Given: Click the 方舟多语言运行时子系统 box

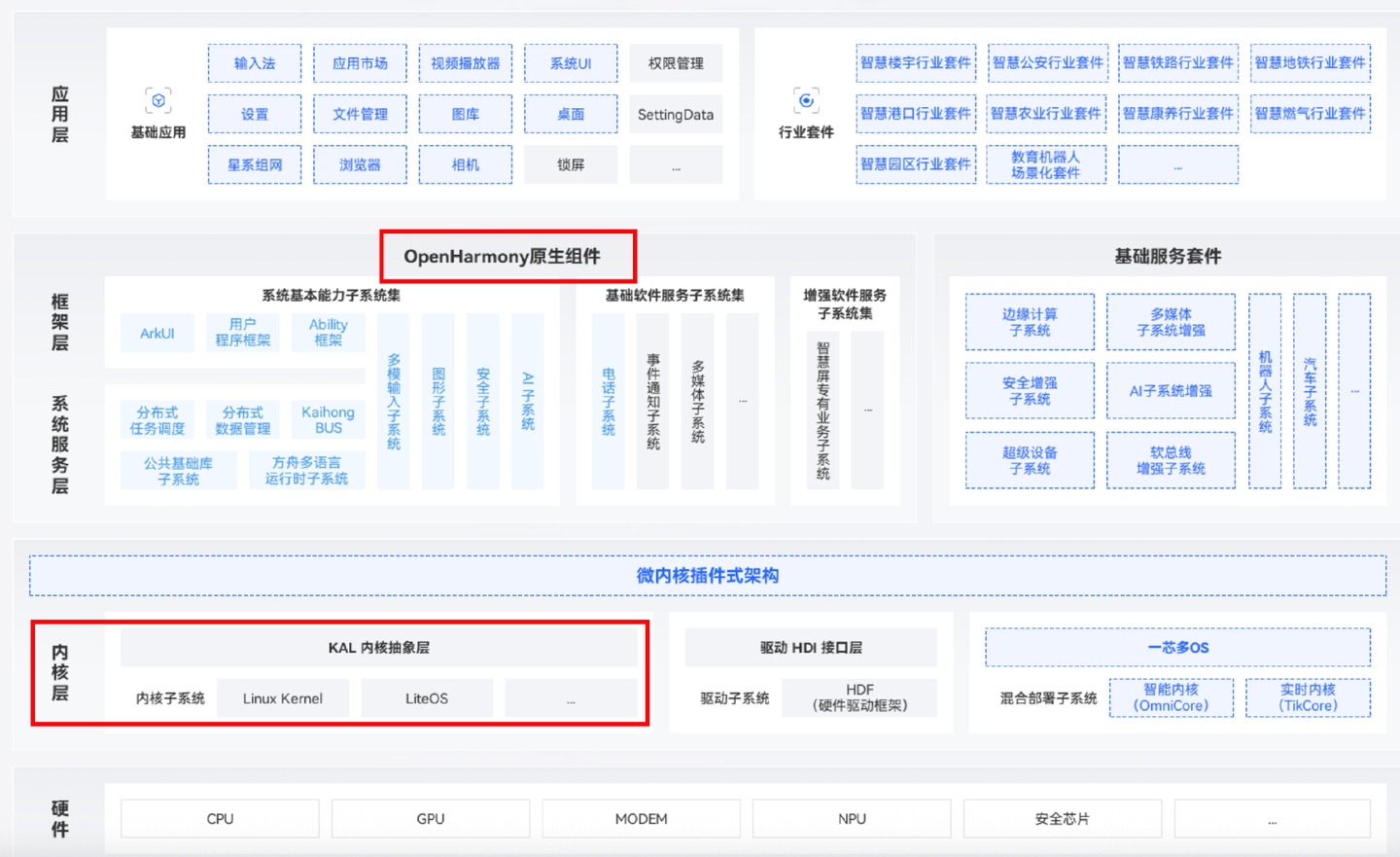Looking at the screenshot, I should (306, 471).
